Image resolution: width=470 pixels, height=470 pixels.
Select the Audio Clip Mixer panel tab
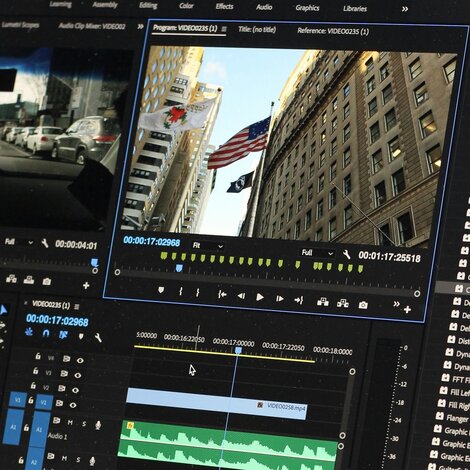click(x=92, y=26)
